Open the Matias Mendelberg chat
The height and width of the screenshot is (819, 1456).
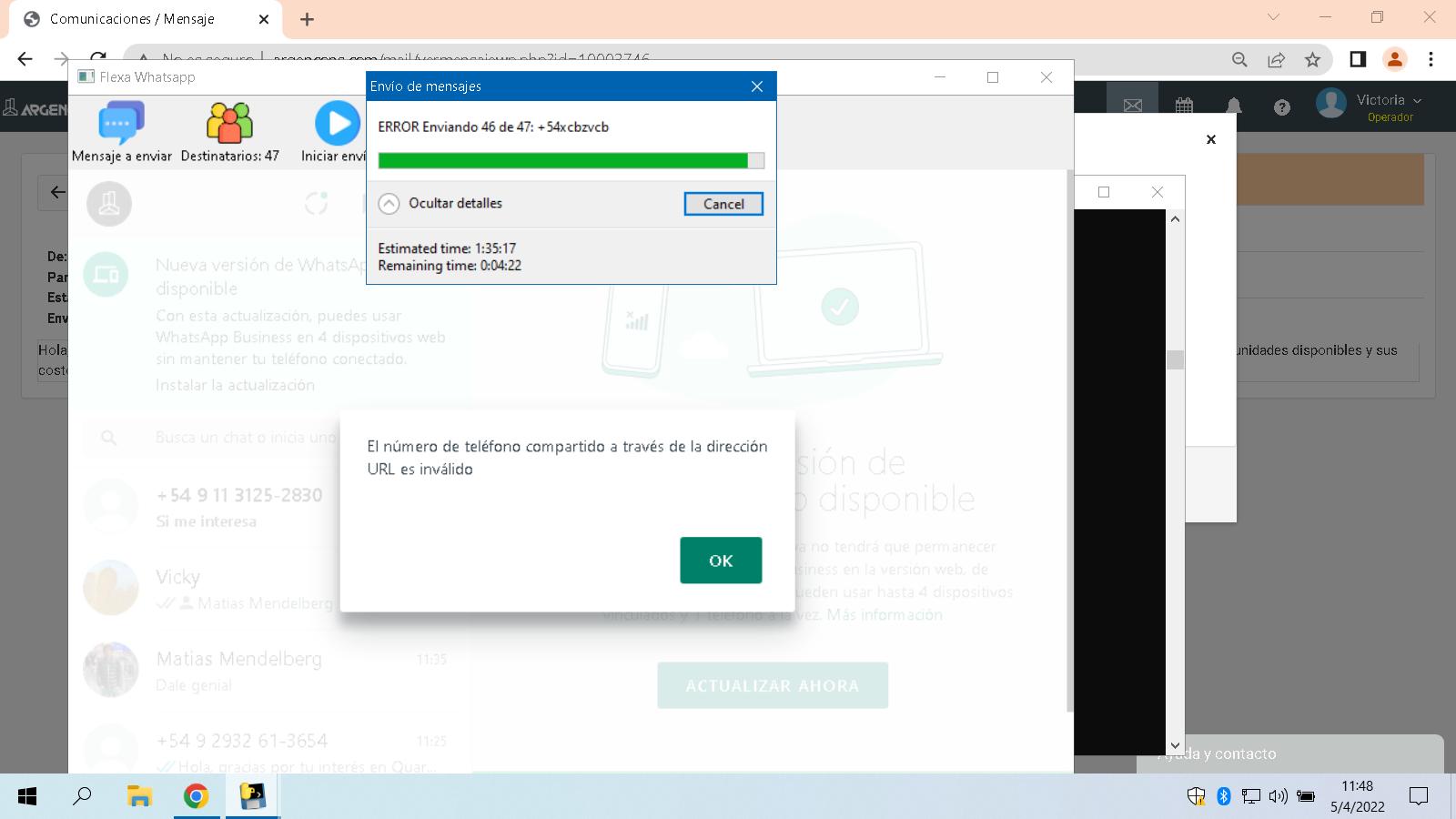pos(270,670)
